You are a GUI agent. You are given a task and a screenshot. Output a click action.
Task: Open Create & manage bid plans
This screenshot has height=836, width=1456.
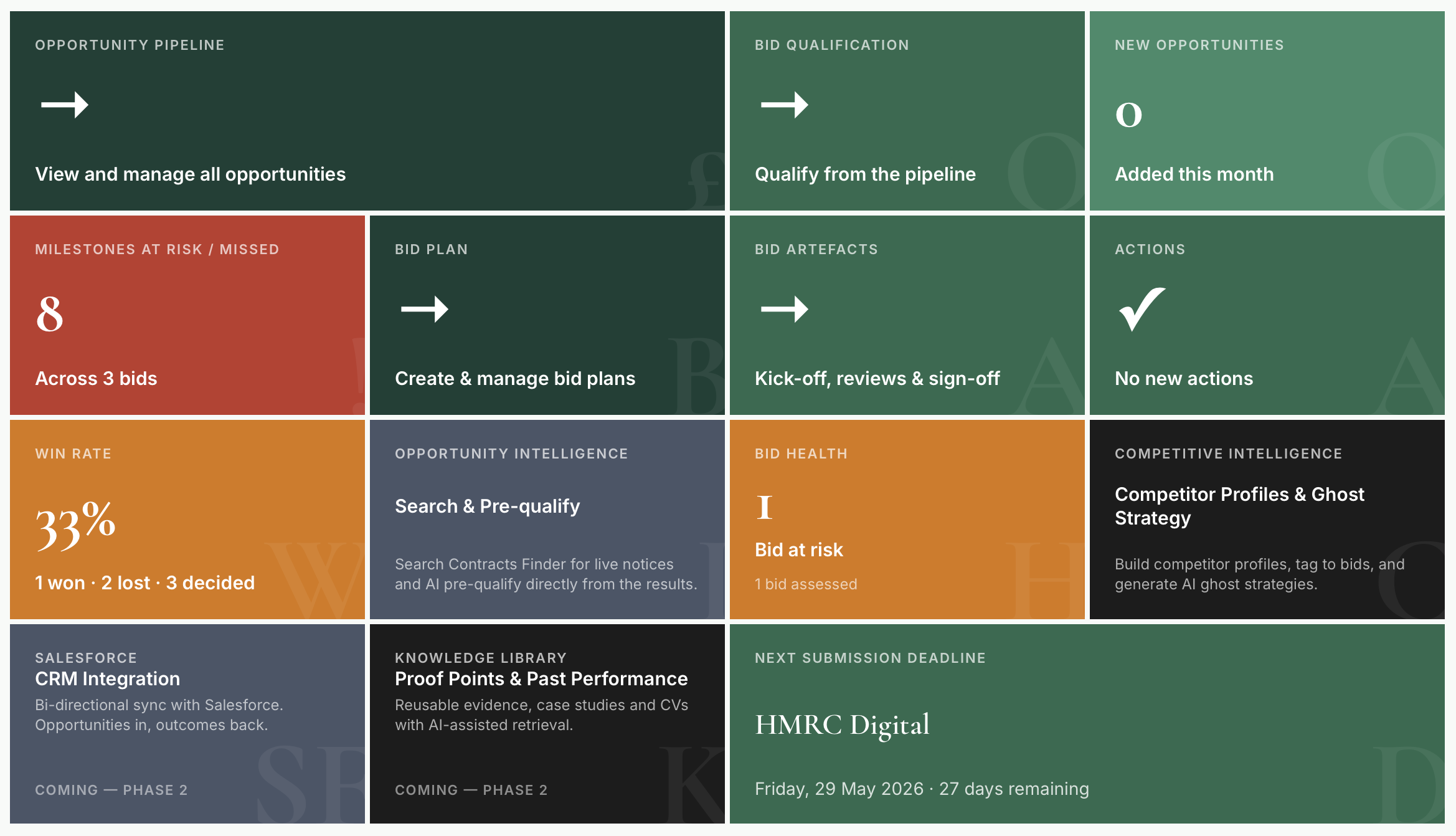pyautogui.click(x=515, y=378)
